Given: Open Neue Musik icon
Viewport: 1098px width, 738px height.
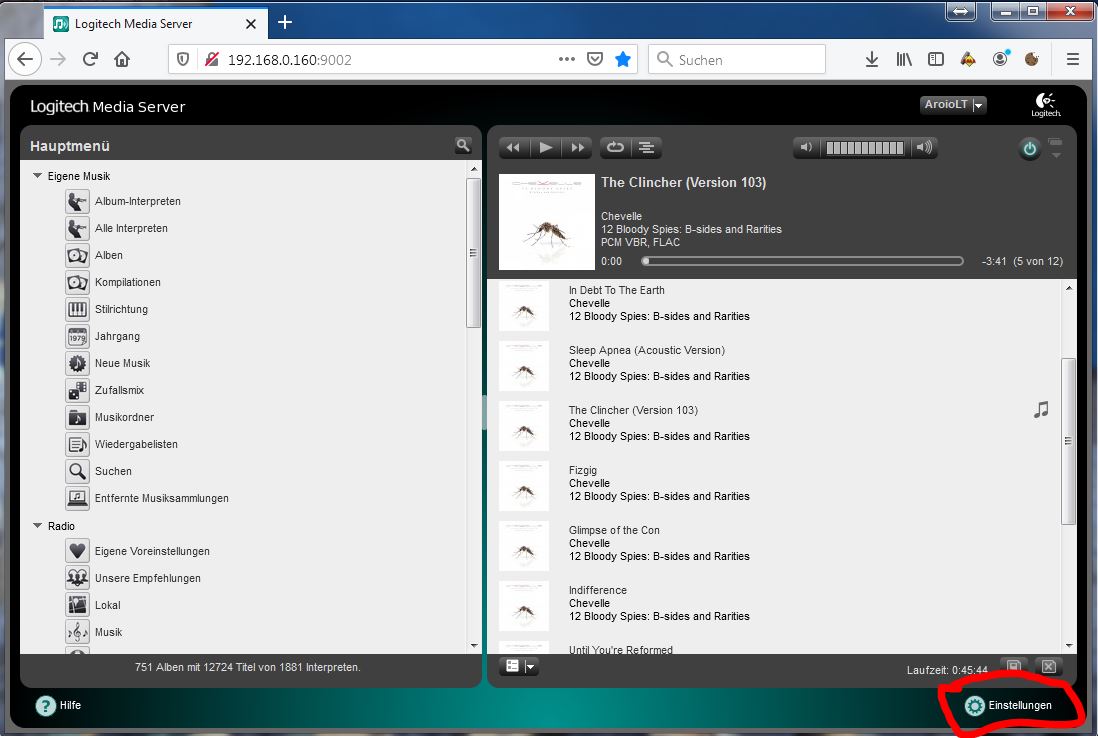Looking at the screenshot, I should 77,363.
